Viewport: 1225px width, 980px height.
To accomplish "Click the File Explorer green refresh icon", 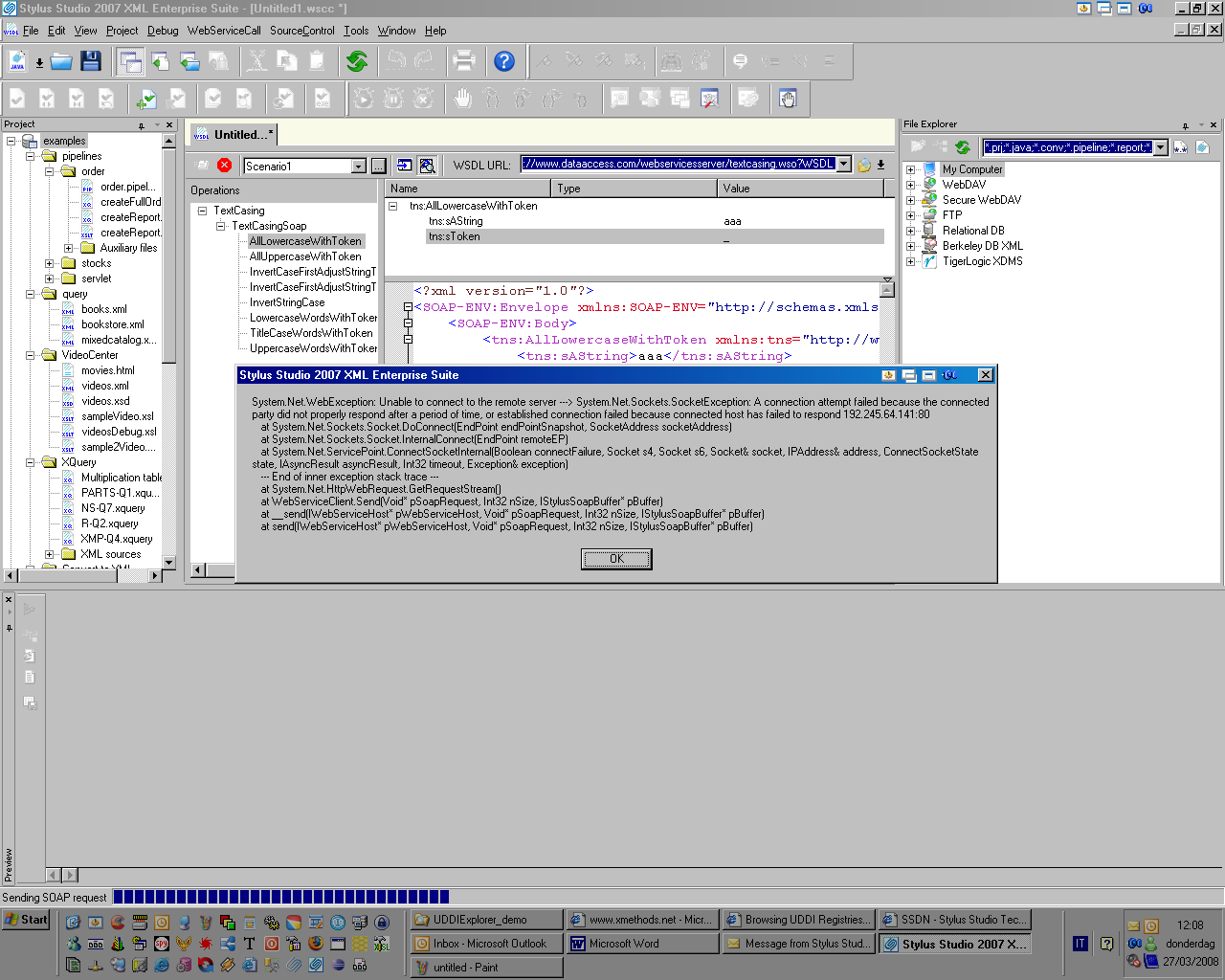I will pyautogui.click(x=963, y=146).
